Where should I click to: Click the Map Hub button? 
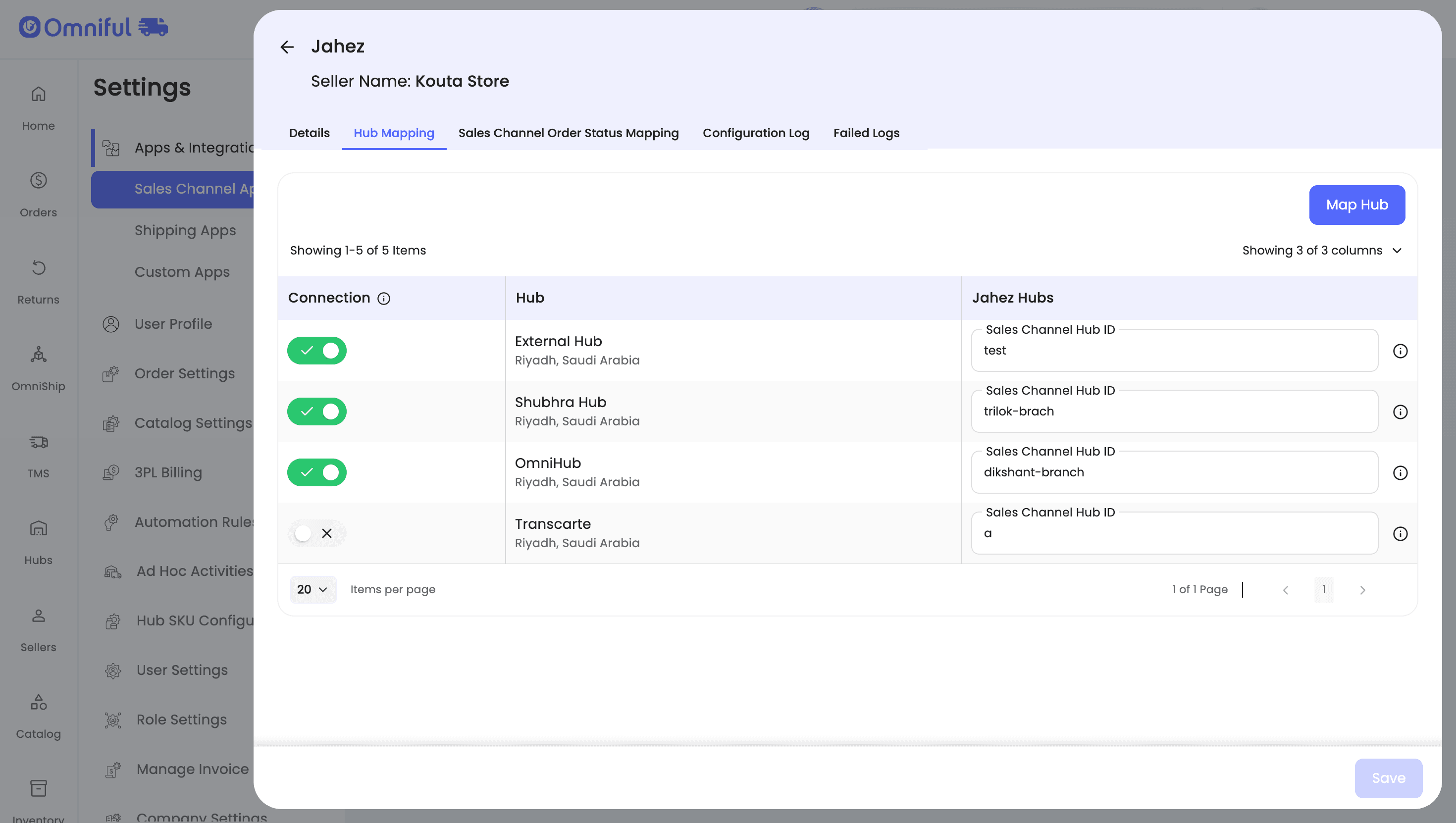tap(1356, 205)
